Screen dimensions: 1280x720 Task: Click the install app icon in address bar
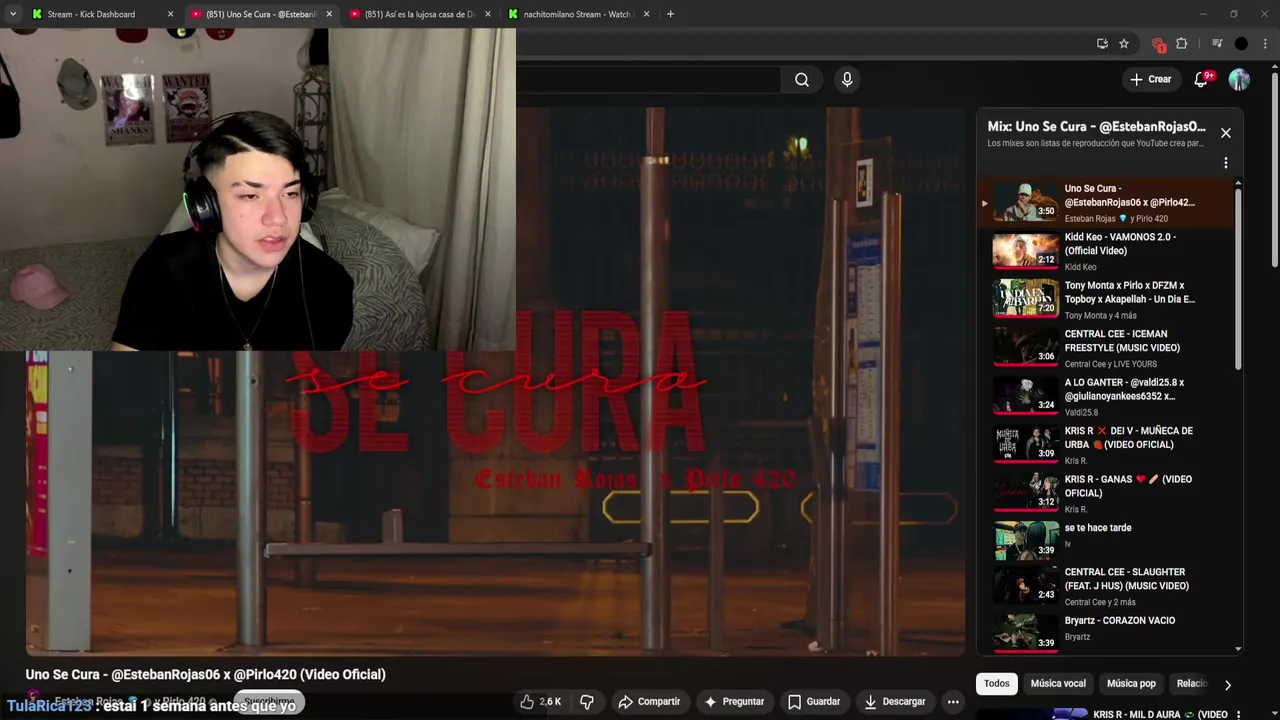(1102, 44)
